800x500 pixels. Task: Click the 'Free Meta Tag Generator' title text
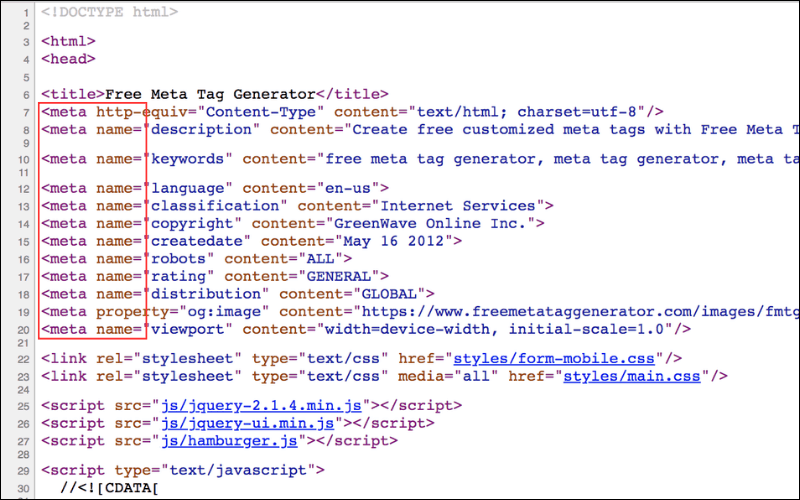click(217, 94)
